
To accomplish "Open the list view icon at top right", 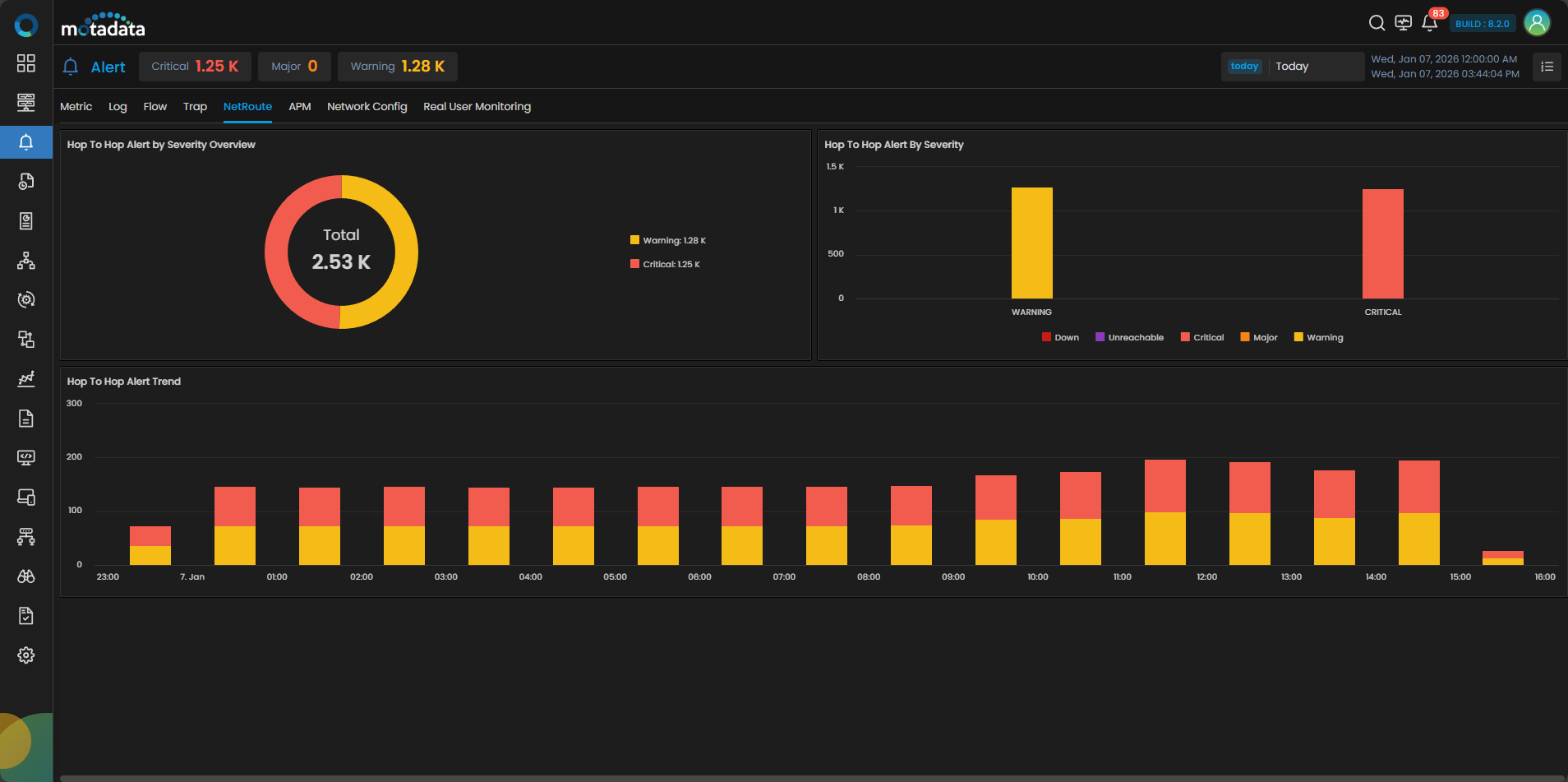I will pyautogui.click(x=1547, y=67).
